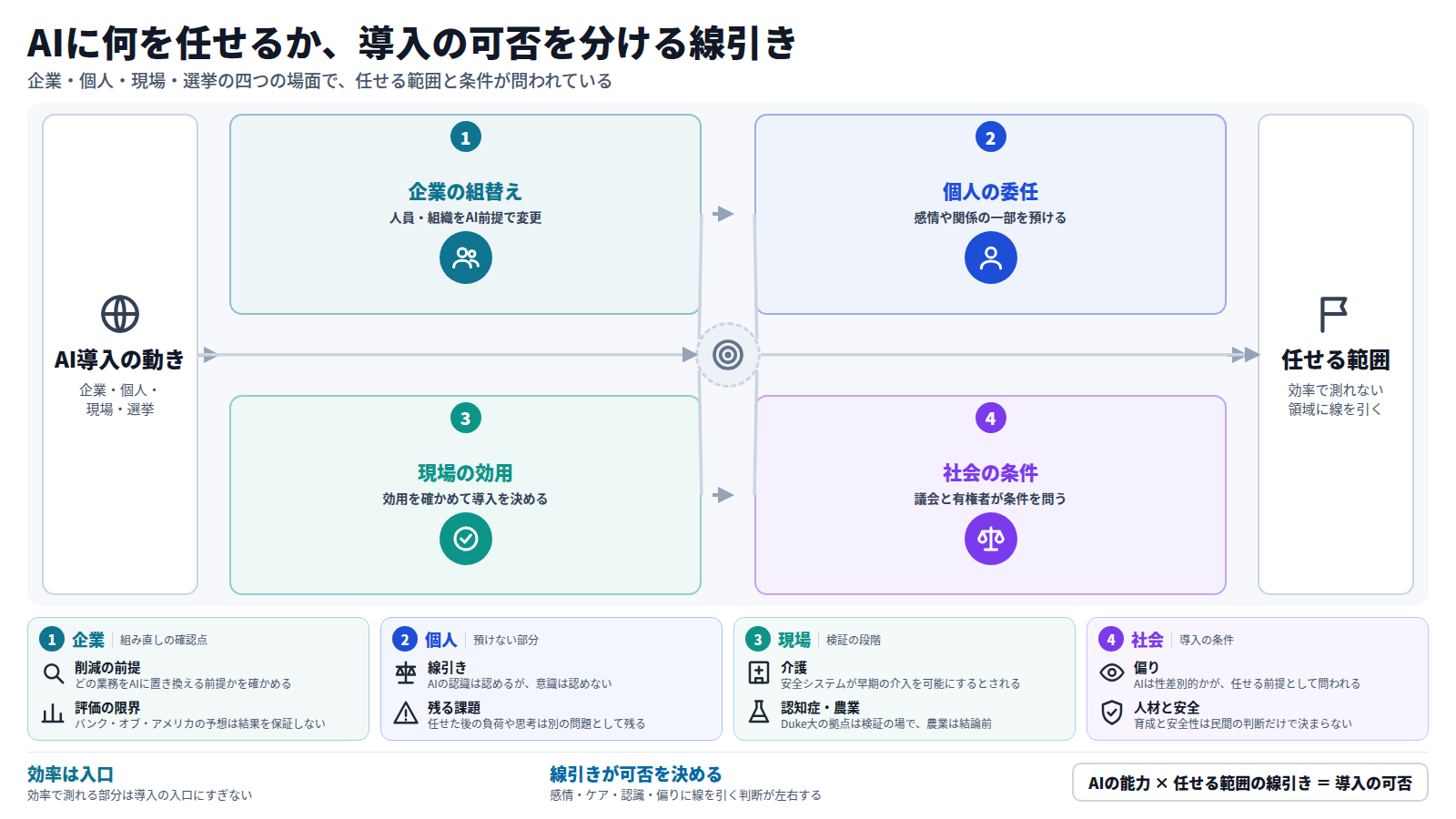Click the warning triangle icon beside 残る課題
This screenshot has width=1456, height=819.
point(406,713)
